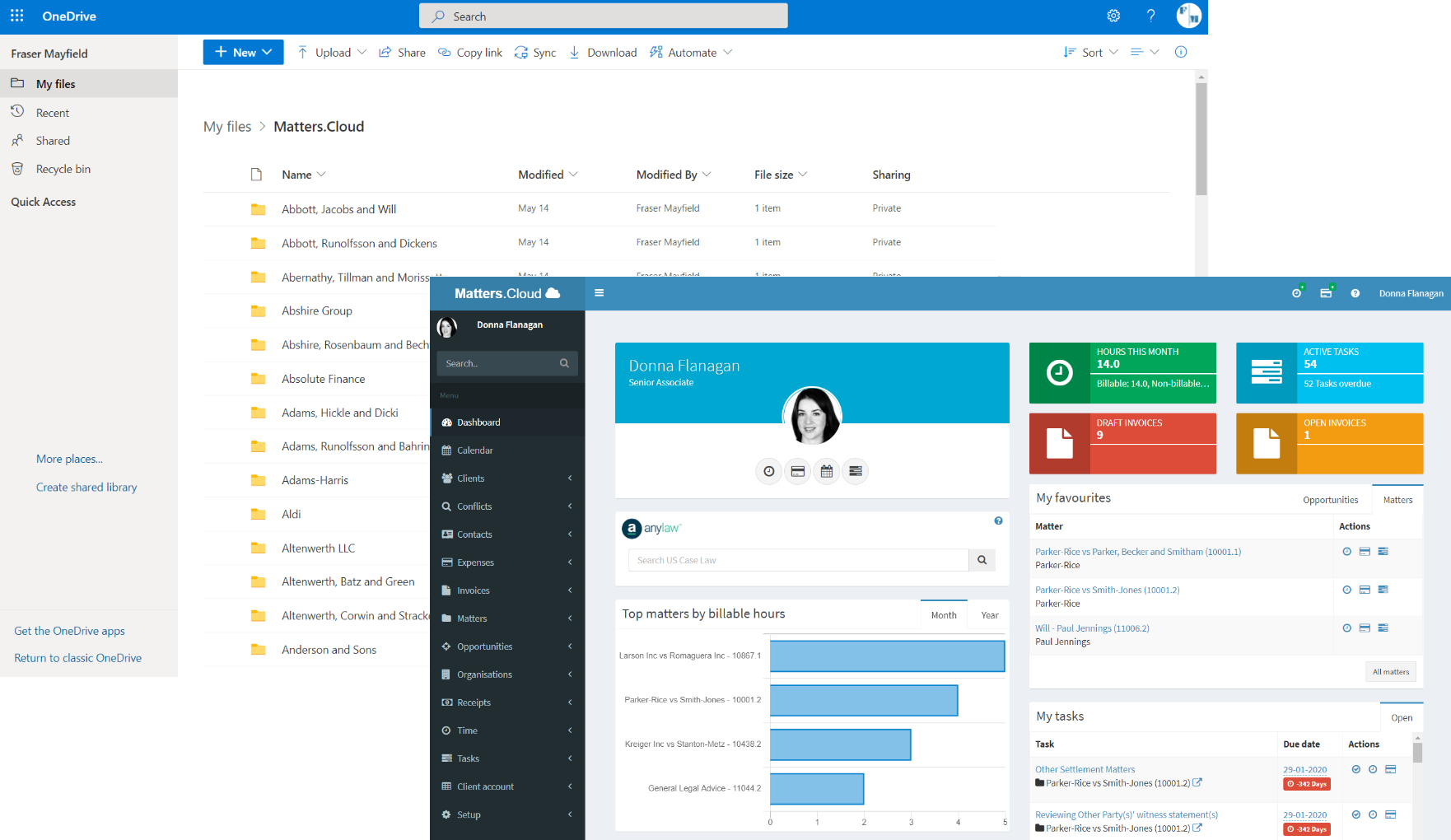Click Return to classic OneDrive link

pos(78,658)
